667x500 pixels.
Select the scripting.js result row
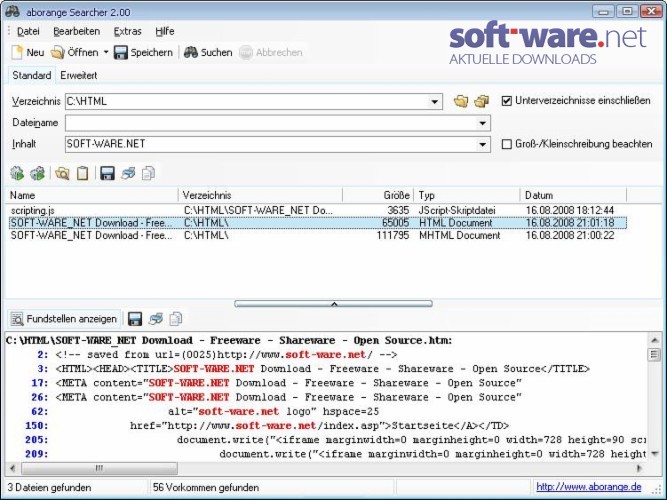[317, 210]
